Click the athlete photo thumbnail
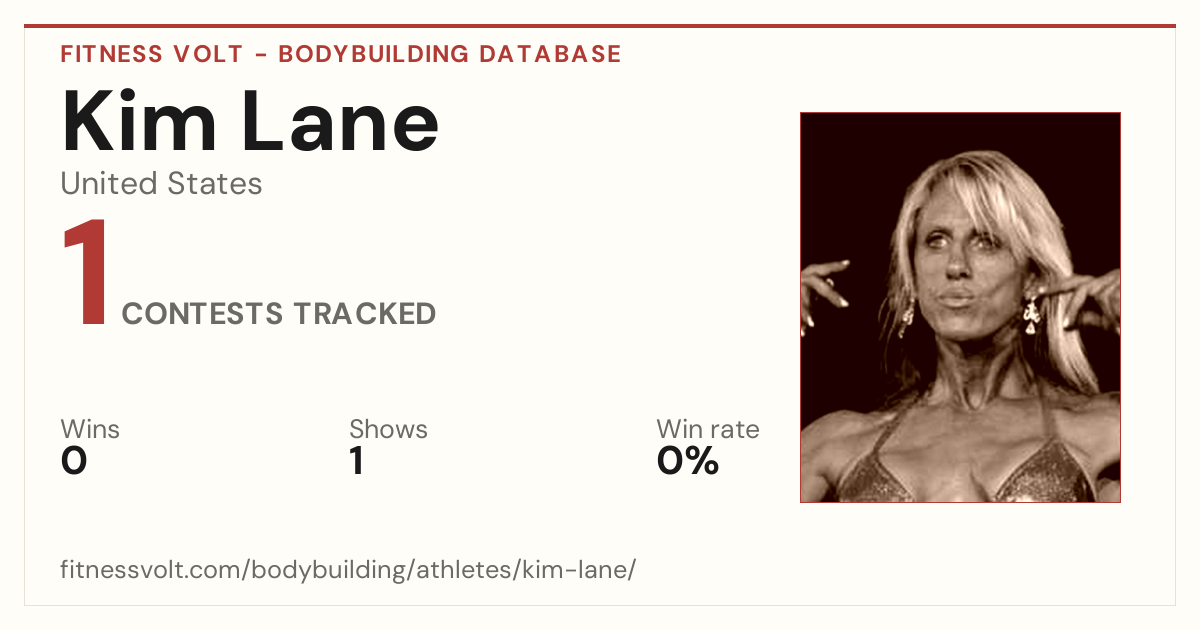 coord(960,307)
